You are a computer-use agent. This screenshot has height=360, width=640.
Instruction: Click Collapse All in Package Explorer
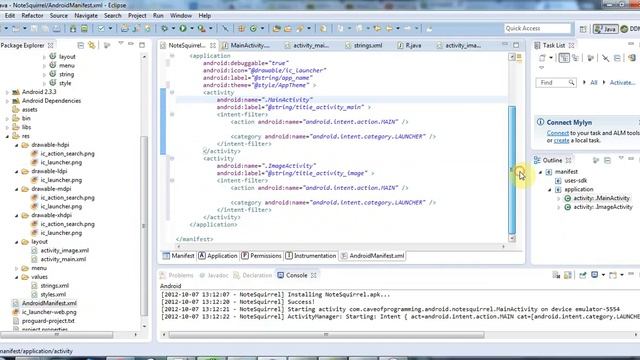[x=80, y=45]
